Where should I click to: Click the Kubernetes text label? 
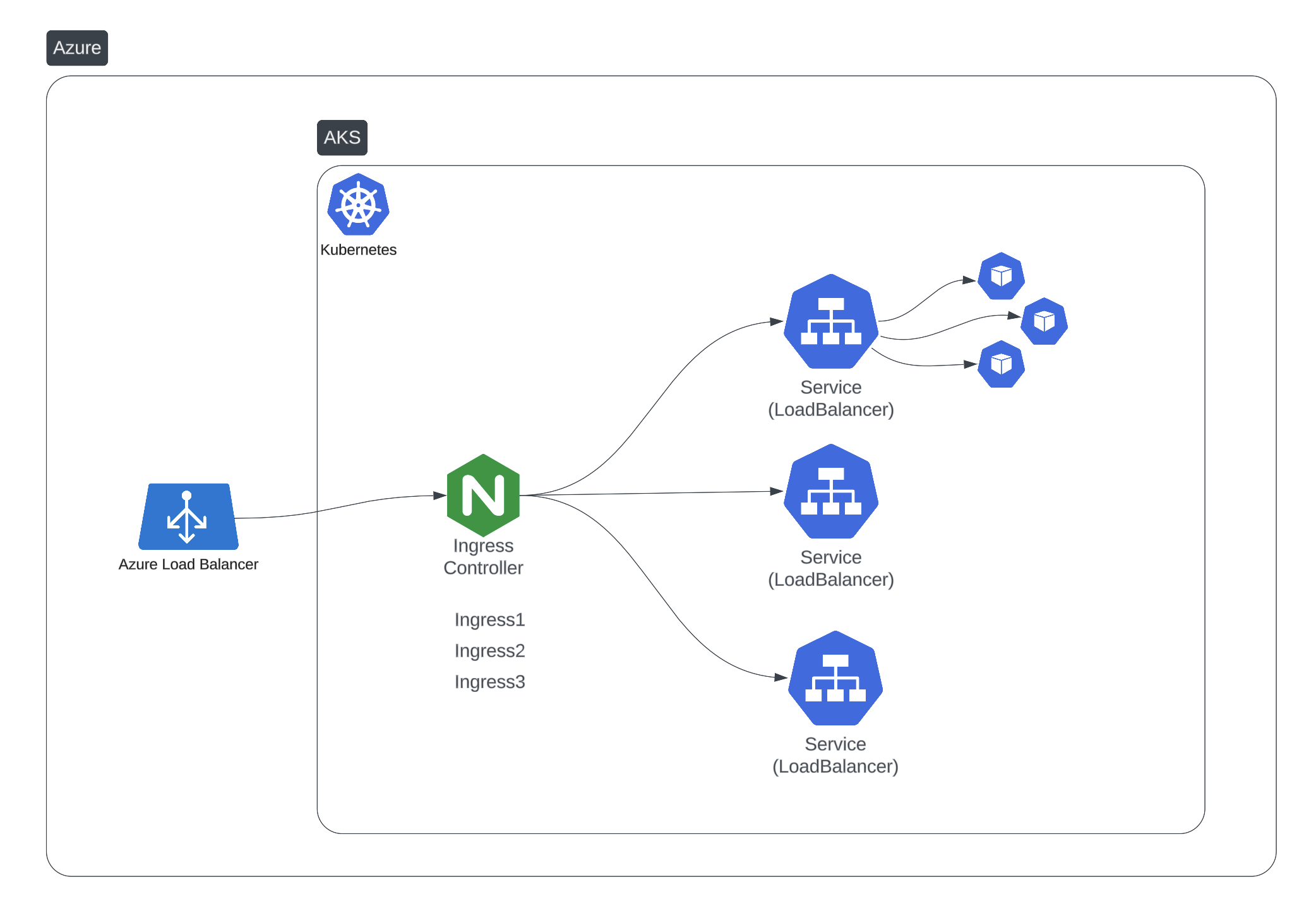358,250
